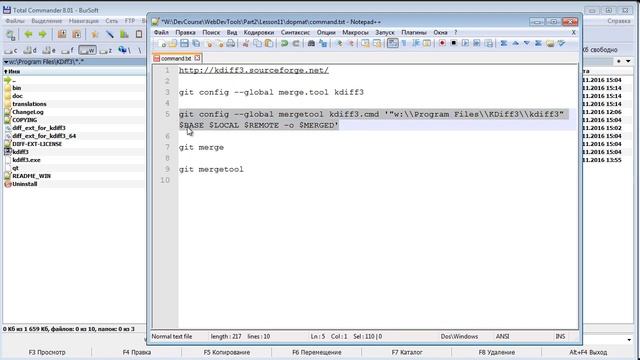
Task: Open Find with the binoculars icon
Action: pyautogui.click(x=311, y=43)
